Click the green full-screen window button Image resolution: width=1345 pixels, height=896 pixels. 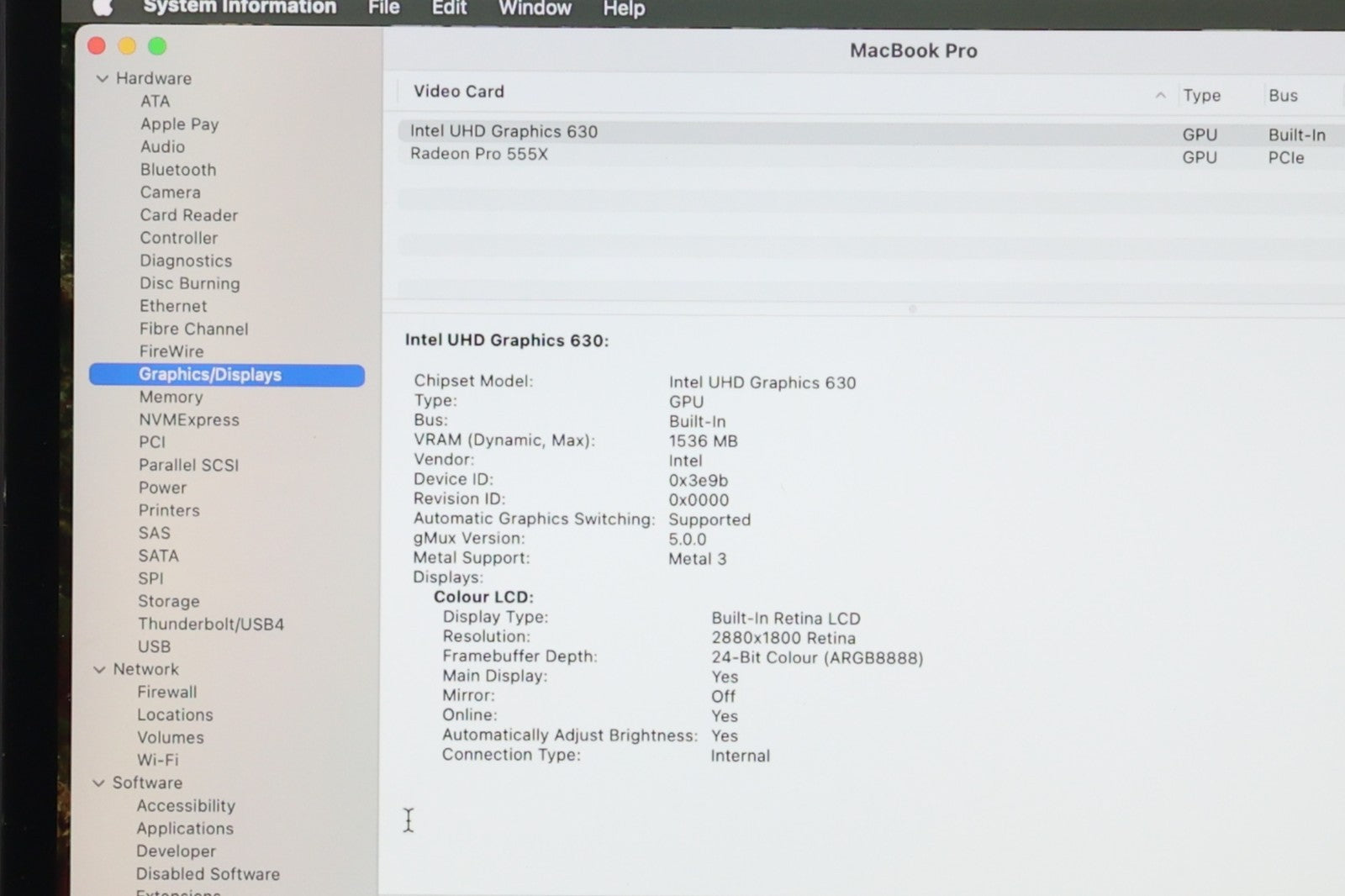coord(157,46)
